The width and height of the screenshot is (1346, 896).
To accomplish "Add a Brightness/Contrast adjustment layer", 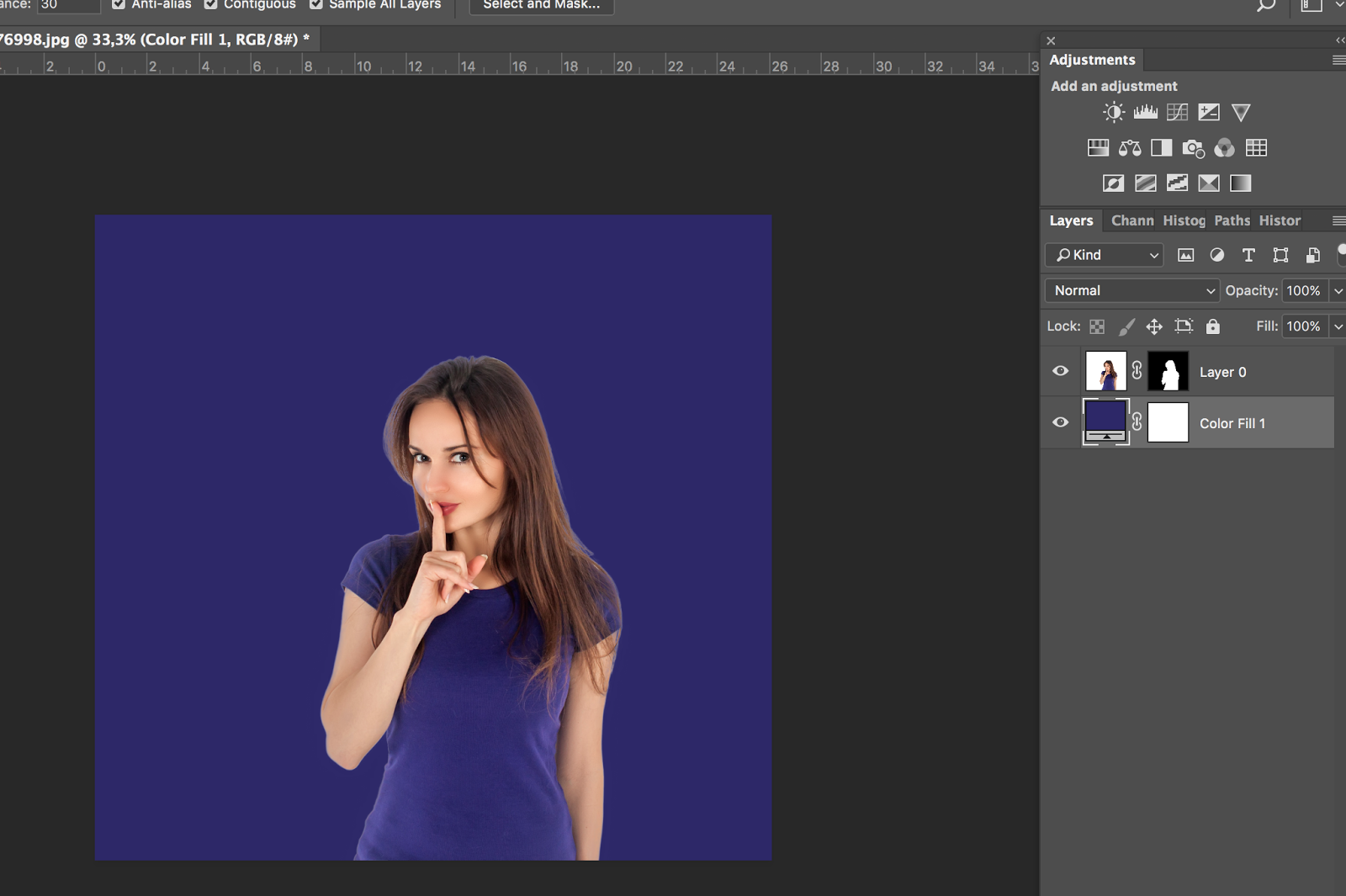I will tap(1112, 111).
